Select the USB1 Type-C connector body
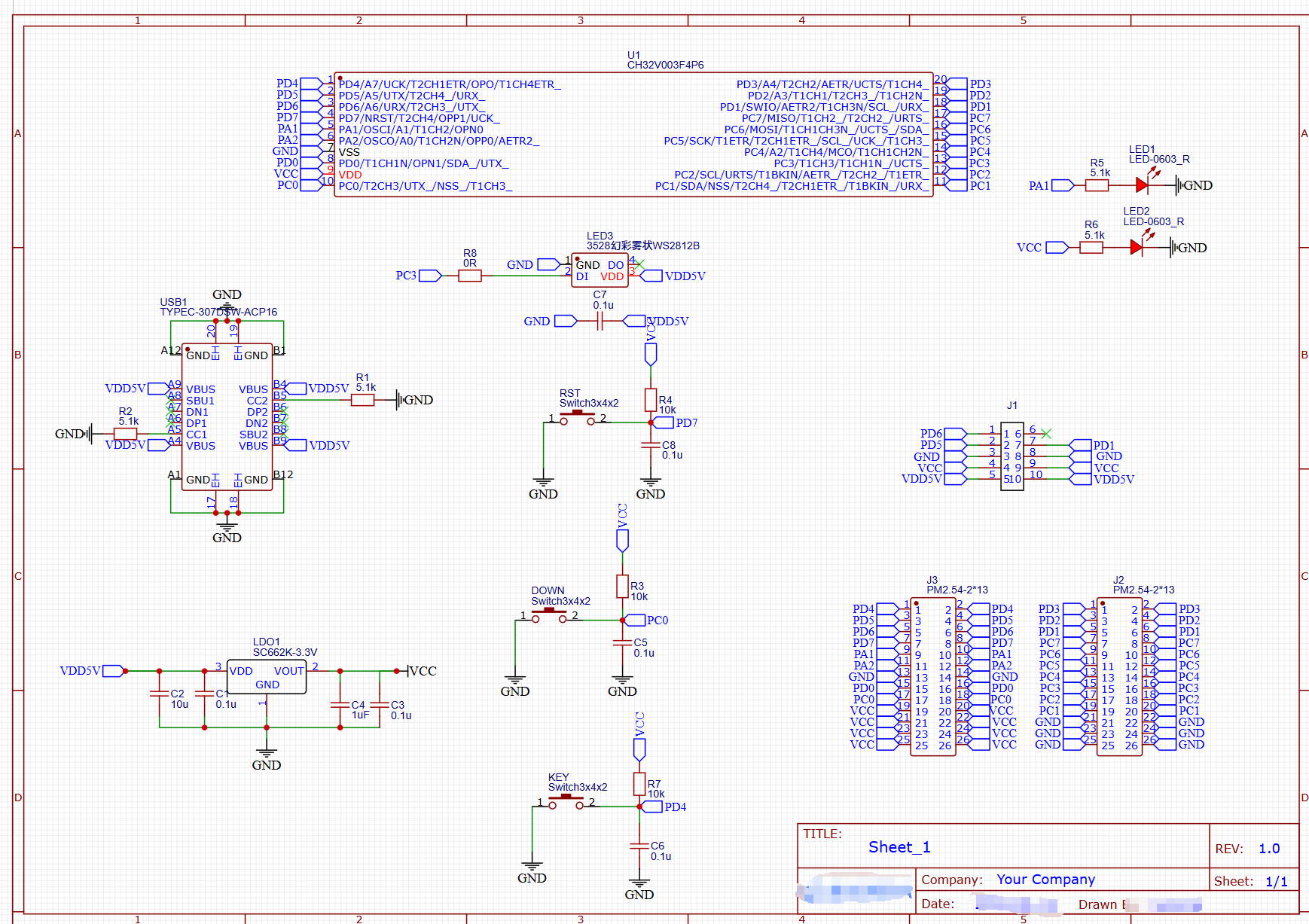The height and width of the screenshot is (924, 1309). point(227,417)
